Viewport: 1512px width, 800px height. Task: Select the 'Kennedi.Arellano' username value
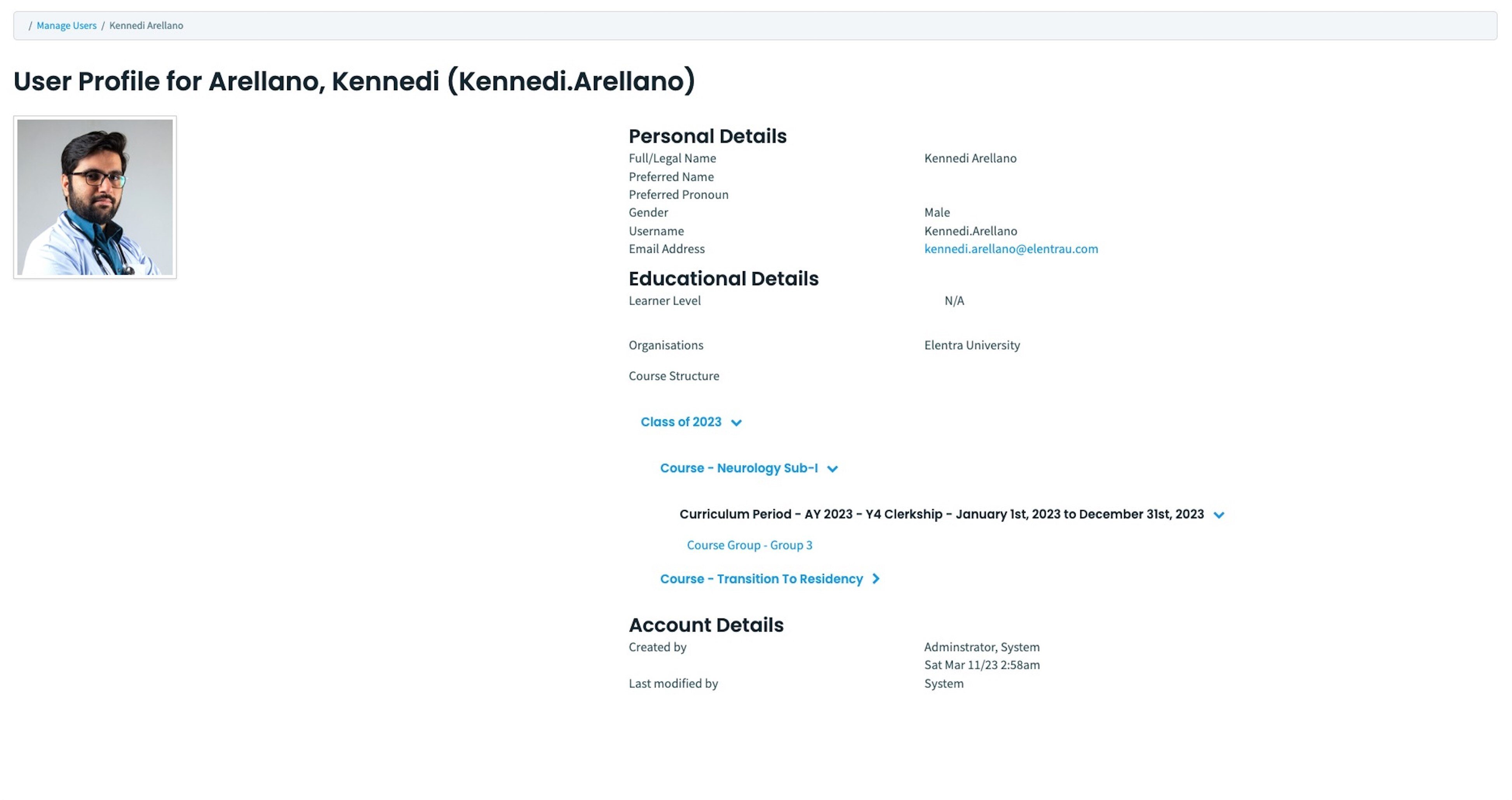(970, 231)
